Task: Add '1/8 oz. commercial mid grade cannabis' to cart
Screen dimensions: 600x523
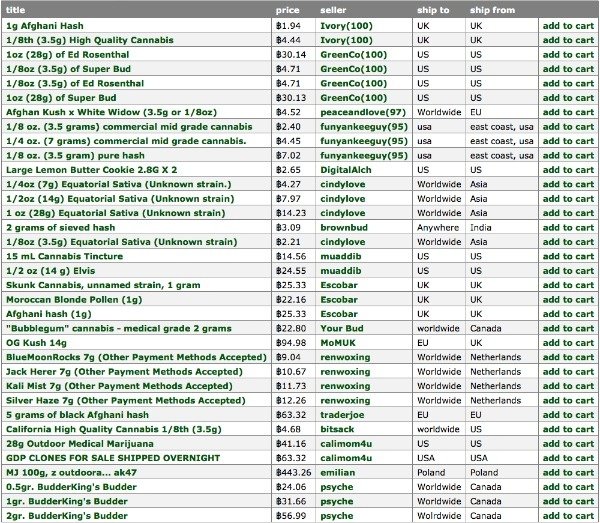Action: (568, 127)
